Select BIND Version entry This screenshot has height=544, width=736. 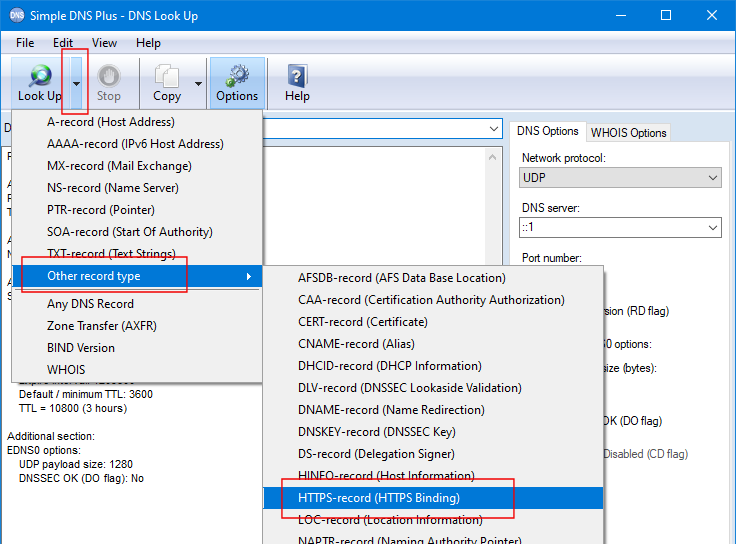coord(137,348)
